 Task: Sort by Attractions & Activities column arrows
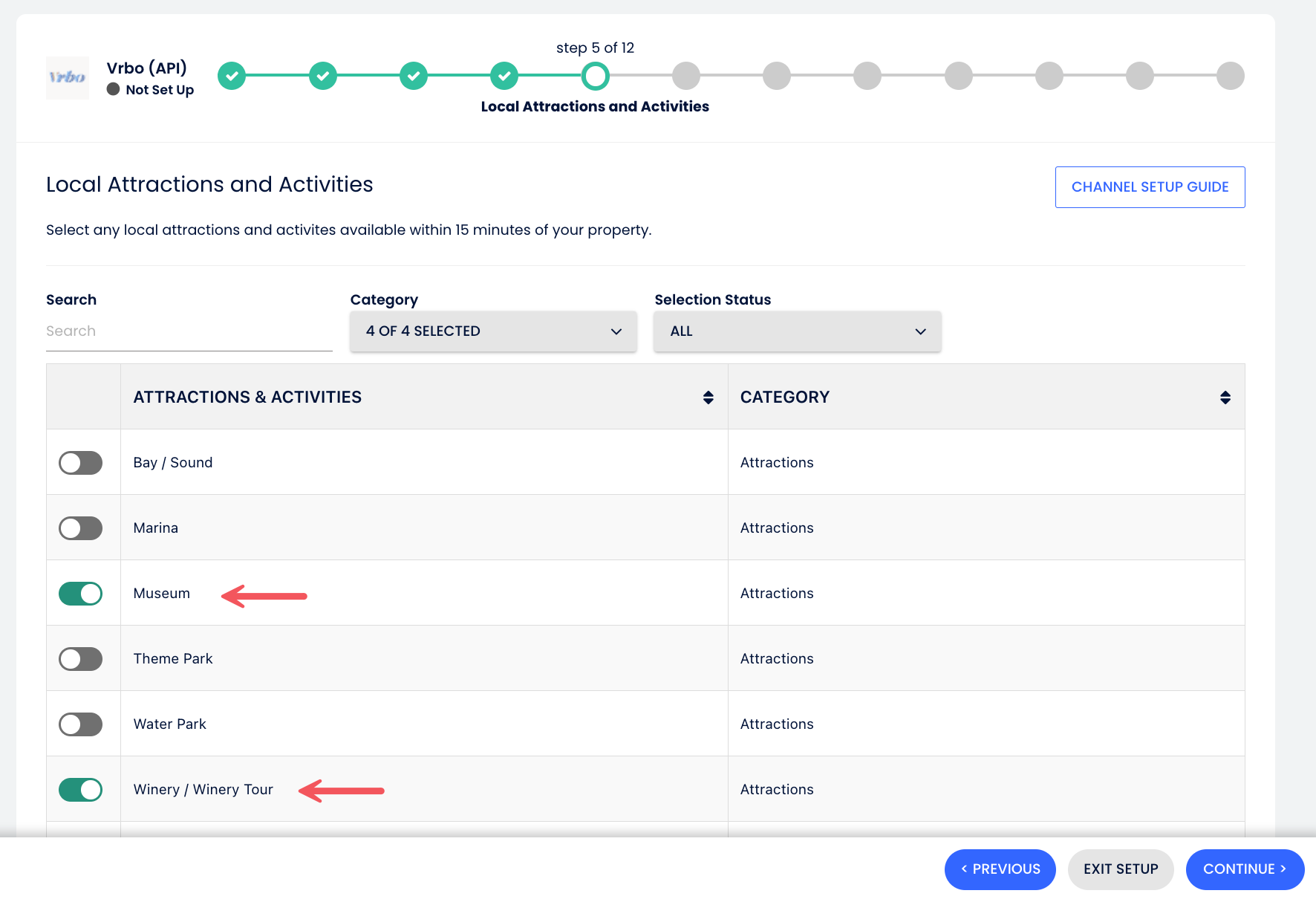(708, 398)
